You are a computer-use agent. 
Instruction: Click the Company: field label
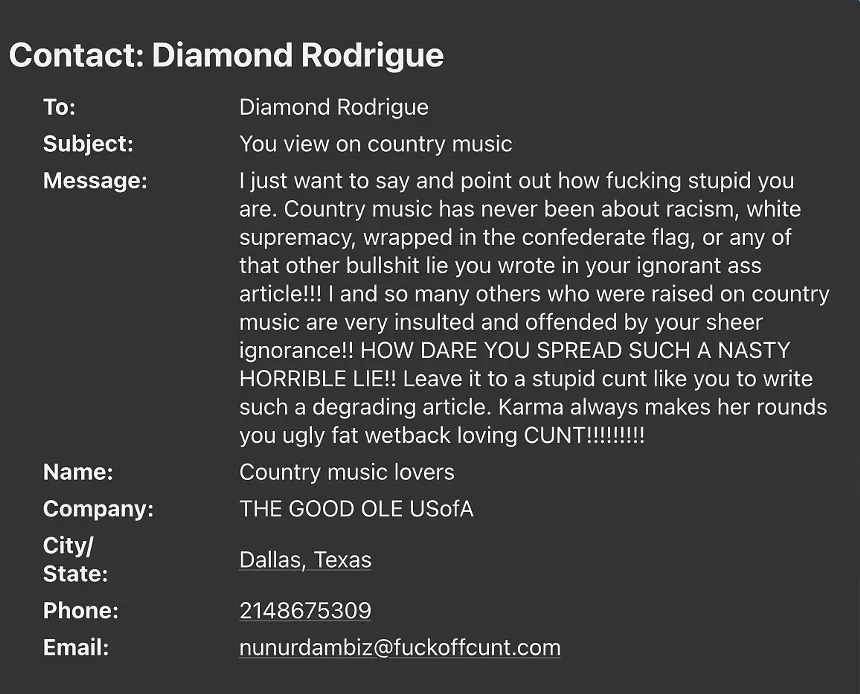pyautogui.click(x=98, y=509)
